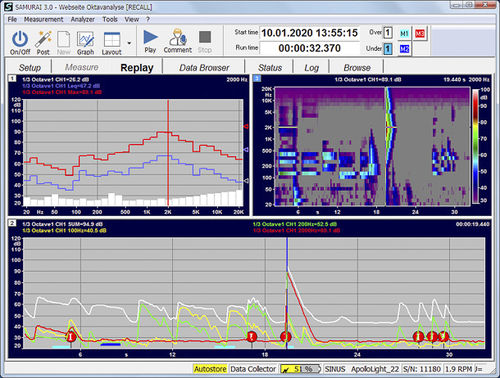The image size is (500, 378).
Task: Open the Analyzer menu
Action: tap(82, 19)
